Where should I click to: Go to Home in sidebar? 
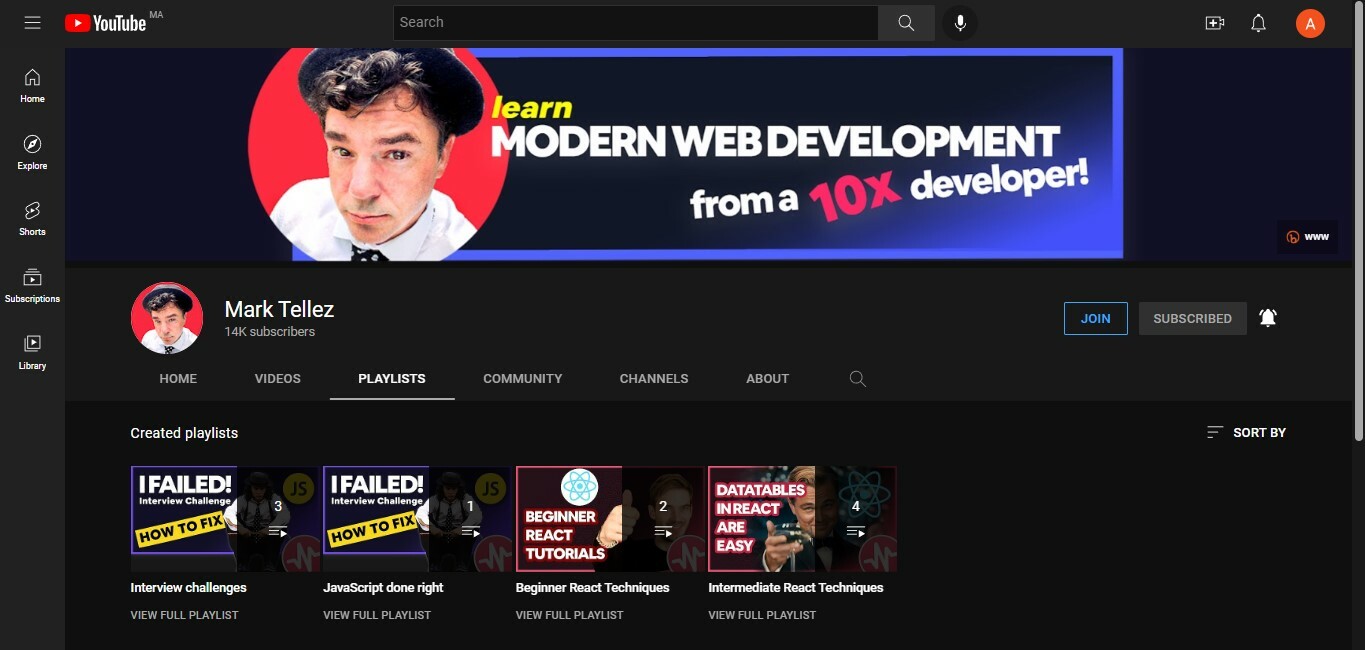(32, 86)
